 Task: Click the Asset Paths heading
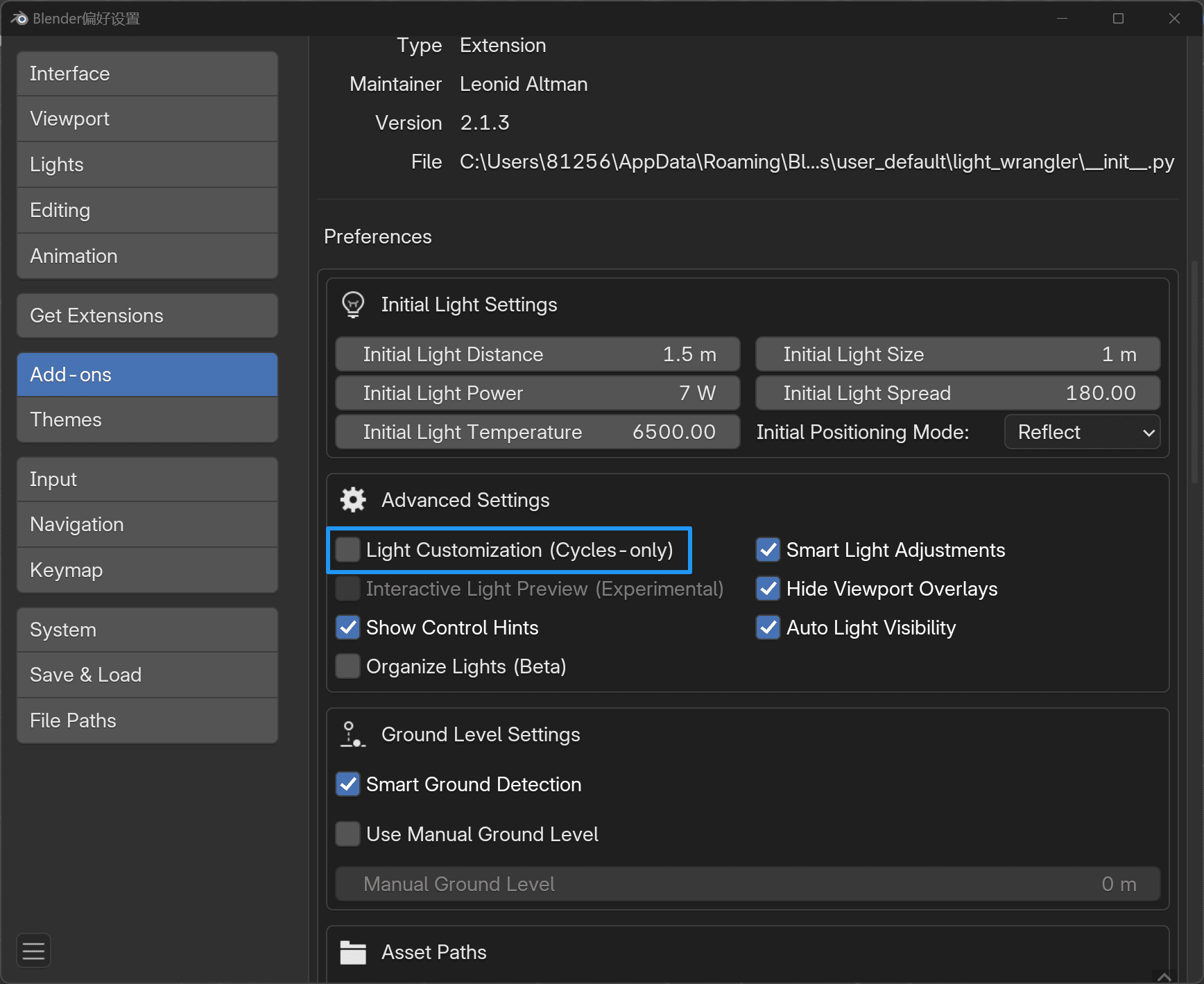[x=434, y=952]
